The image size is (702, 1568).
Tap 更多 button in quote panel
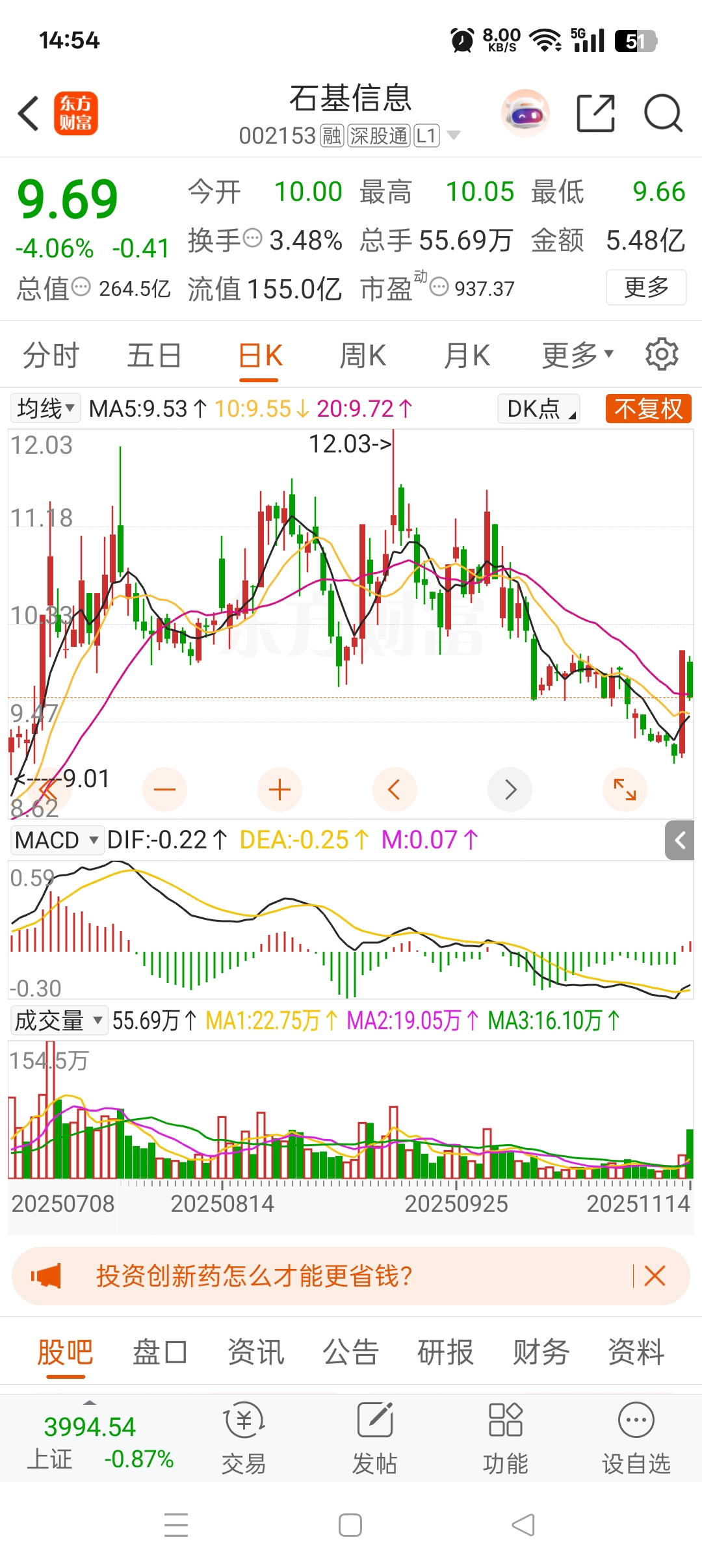tap(646, 287)
